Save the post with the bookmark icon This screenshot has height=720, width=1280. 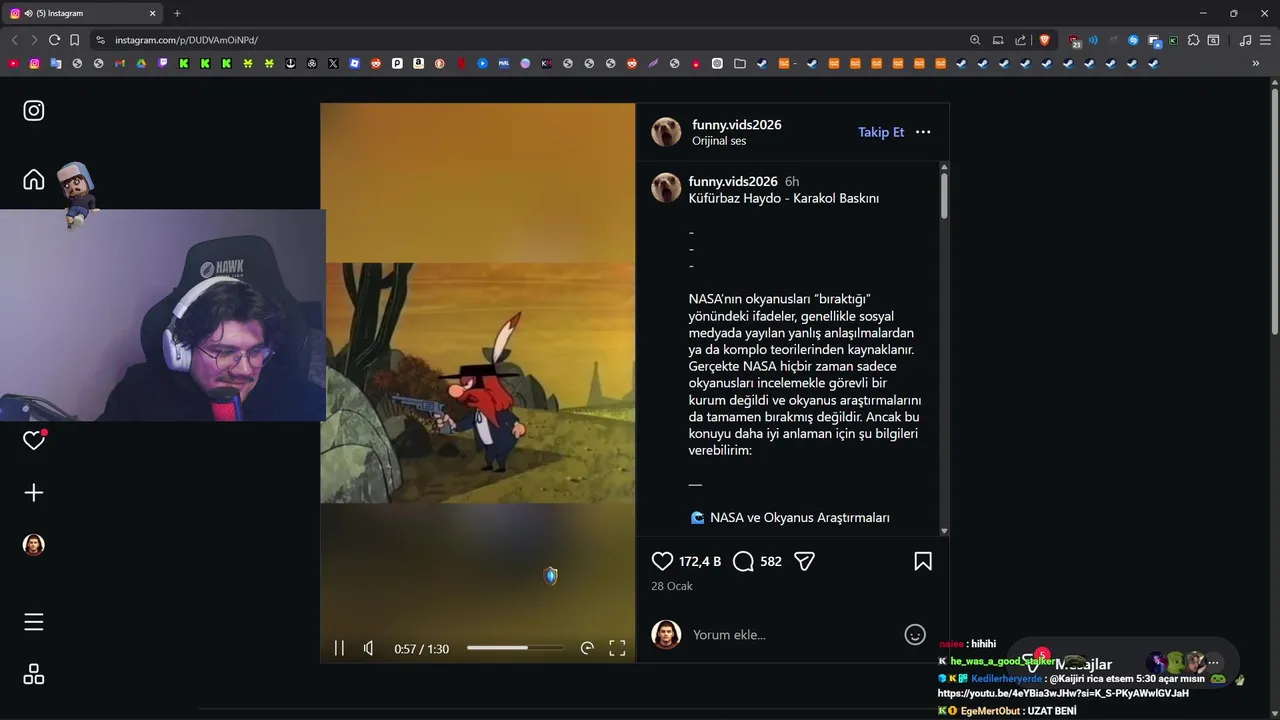tap(923, 562)
